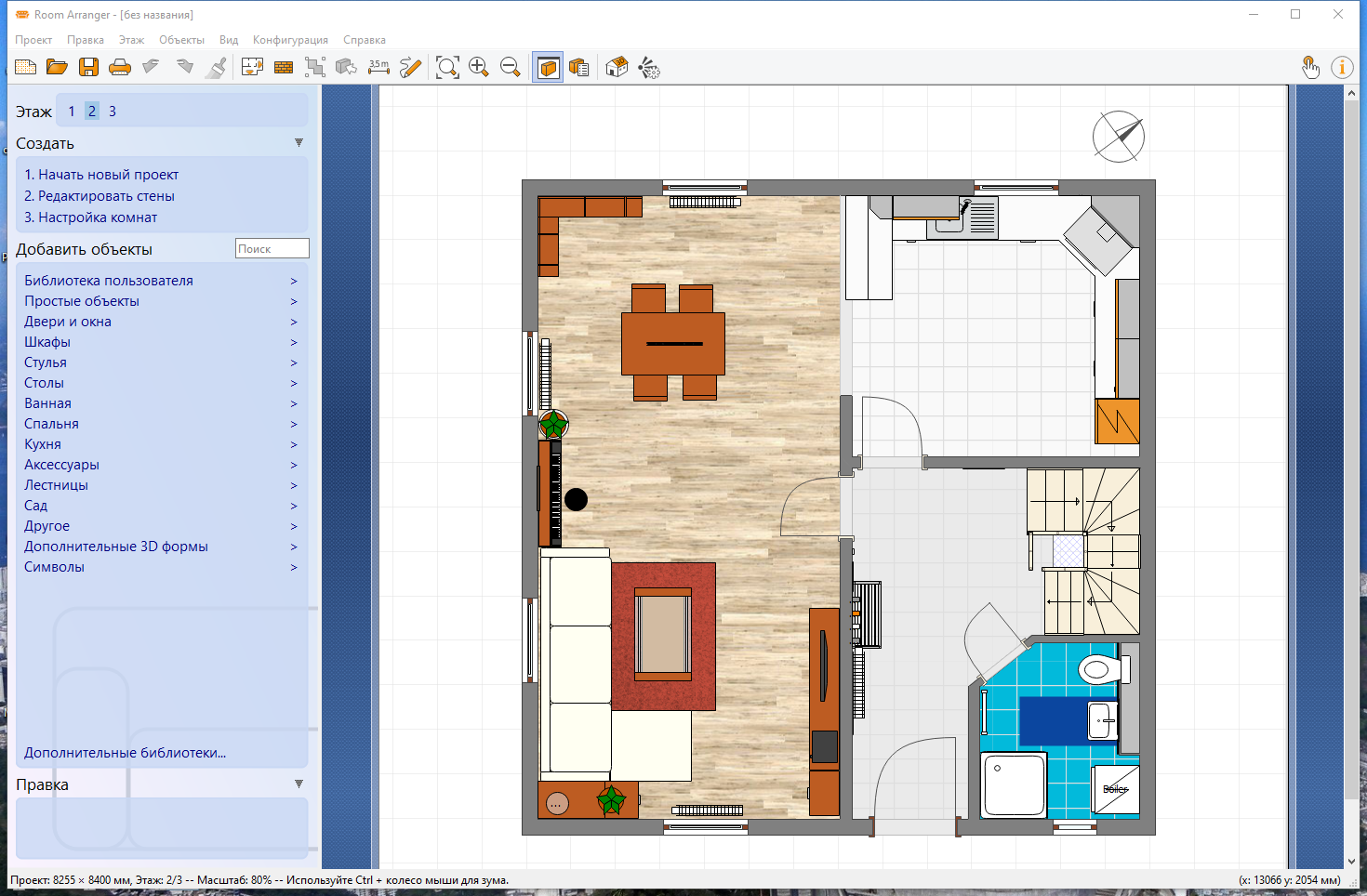This screenshot has height=896, width=1367.
Task: Click 2. Редактировать стены link
Action: pos(100,196)
